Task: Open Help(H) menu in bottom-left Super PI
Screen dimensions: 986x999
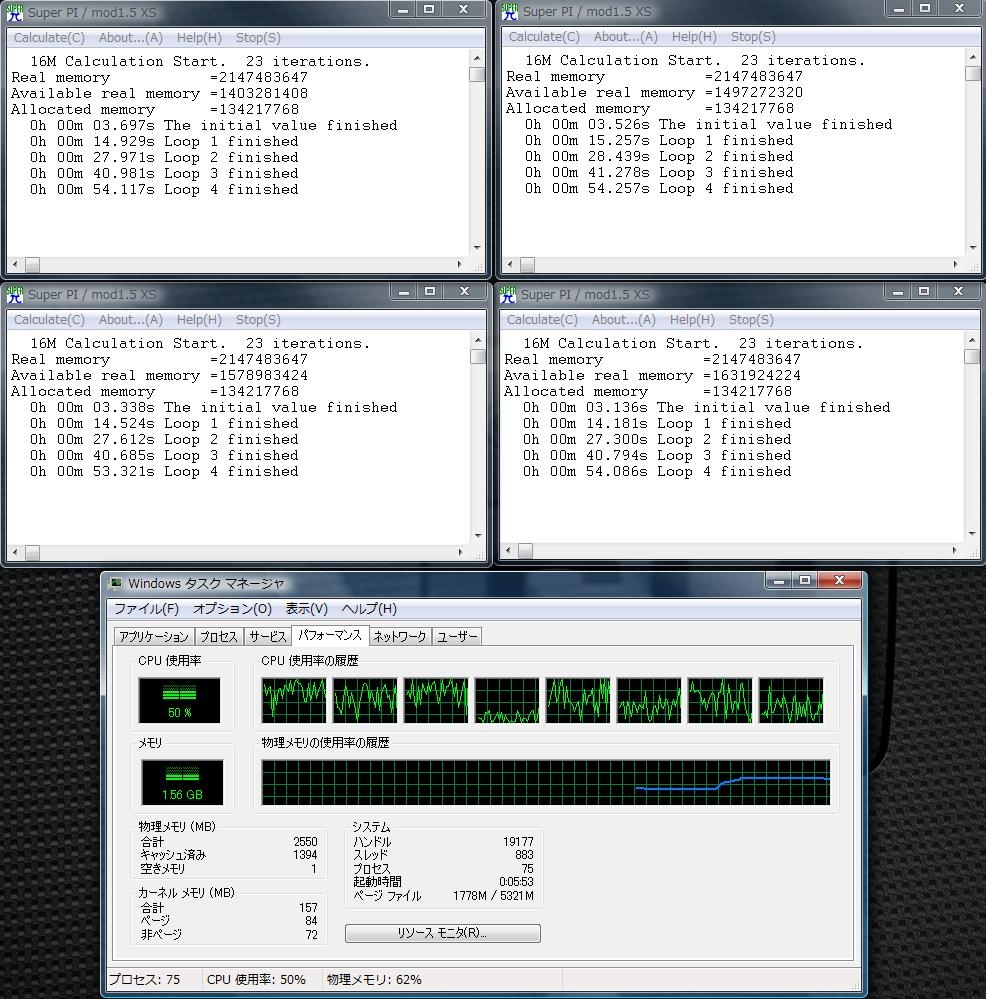Action: 199,320
